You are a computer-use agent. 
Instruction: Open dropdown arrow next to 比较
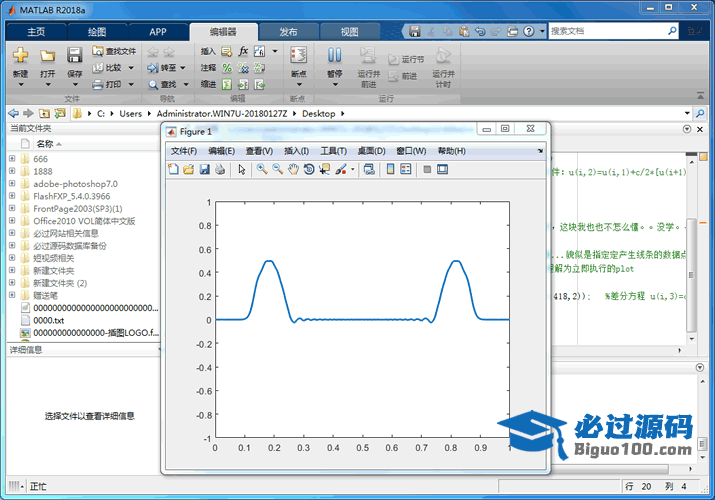(x=131, y=68)
